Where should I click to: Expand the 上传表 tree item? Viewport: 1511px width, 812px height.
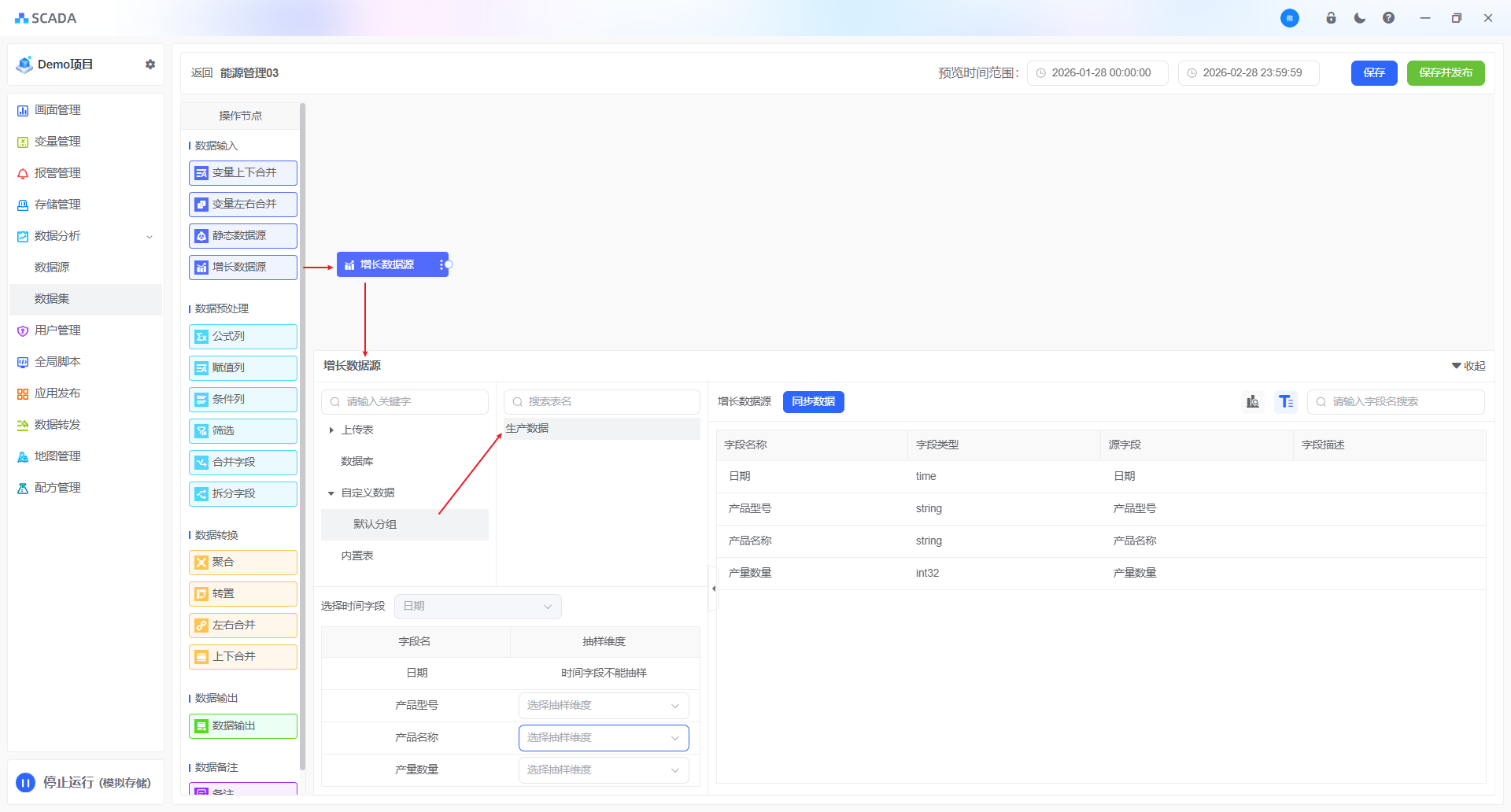331,430
